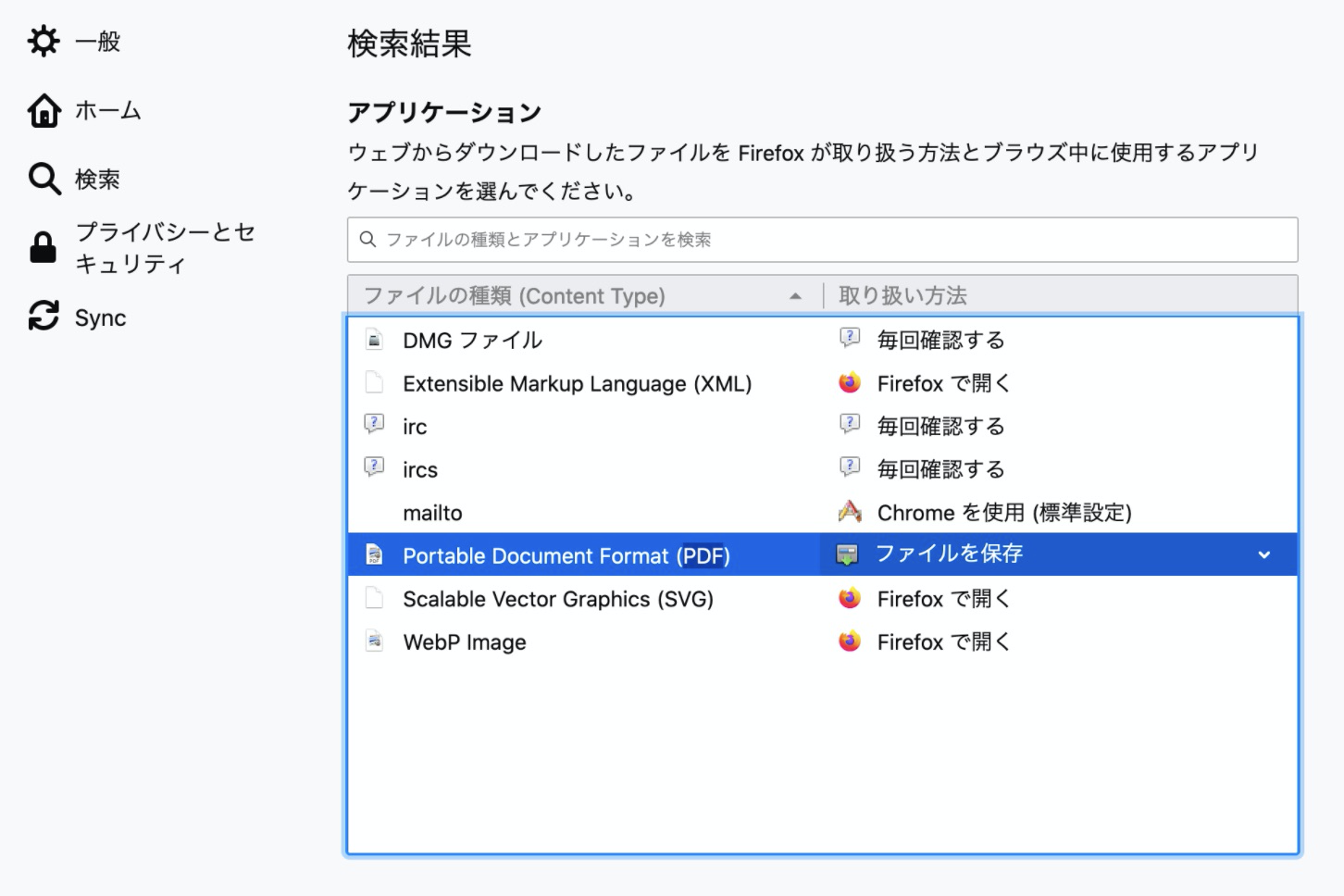The height and width of the screenshot is (896, 1344).
Task: Click the gear icon for 一般 settings
Action: (44, 41)
